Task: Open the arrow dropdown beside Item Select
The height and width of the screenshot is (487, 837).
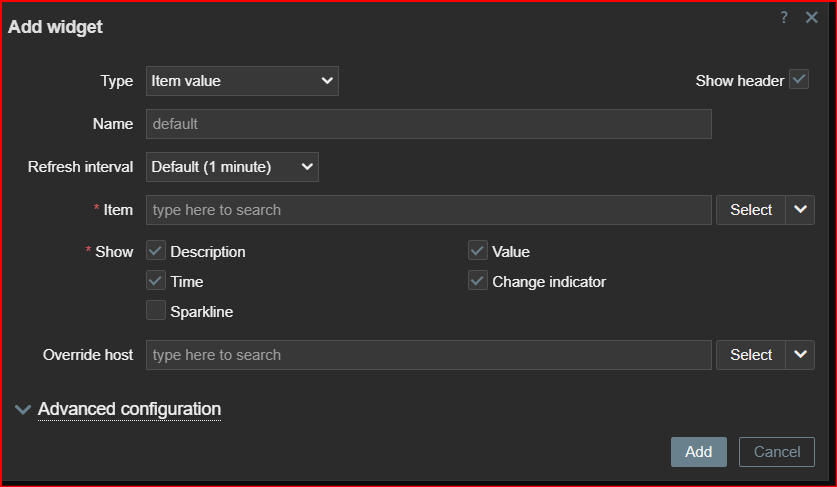Action: click(800, 210)
